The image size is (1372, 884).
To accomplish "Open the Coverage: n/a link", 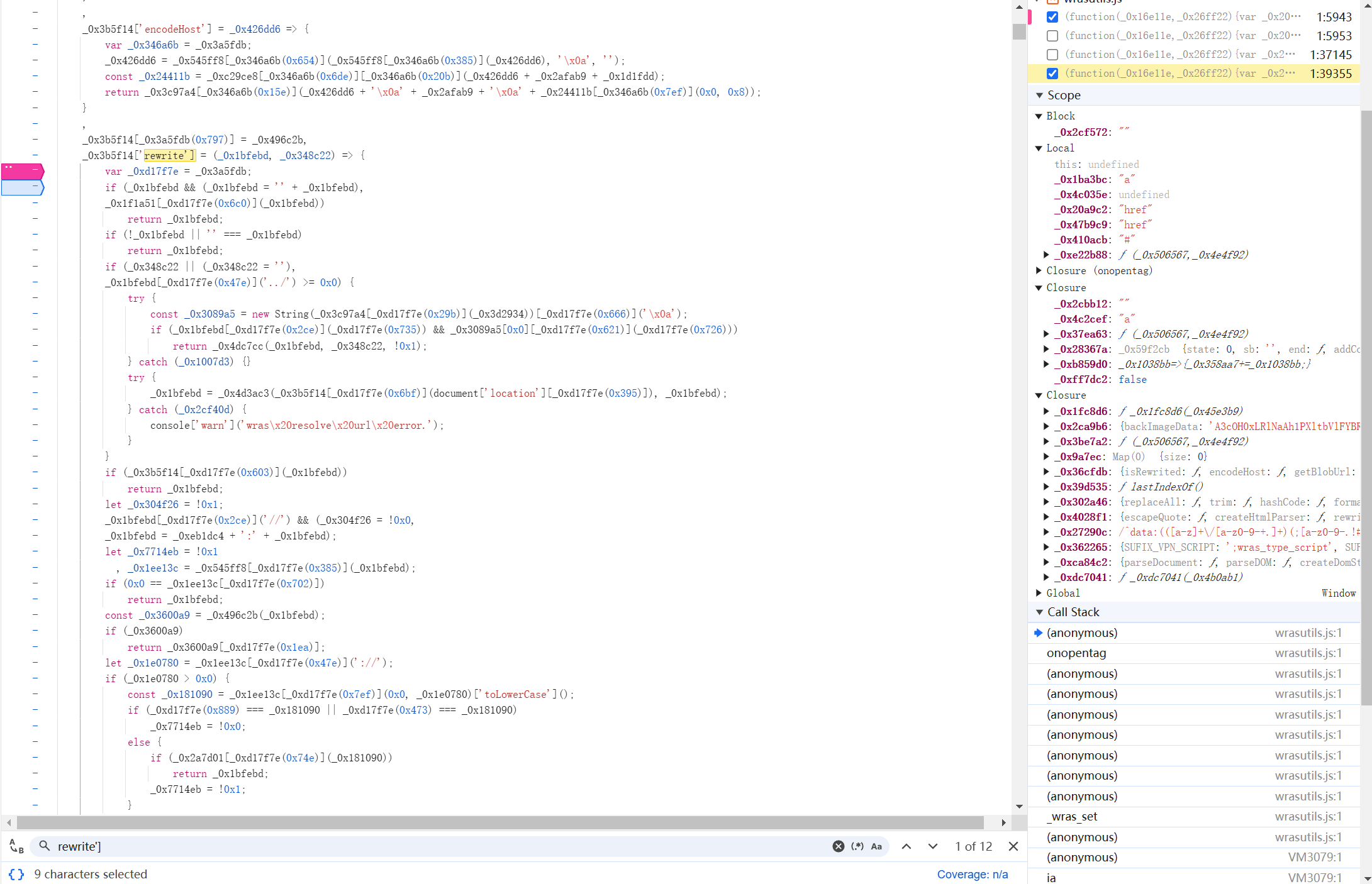I will (973, 874).
